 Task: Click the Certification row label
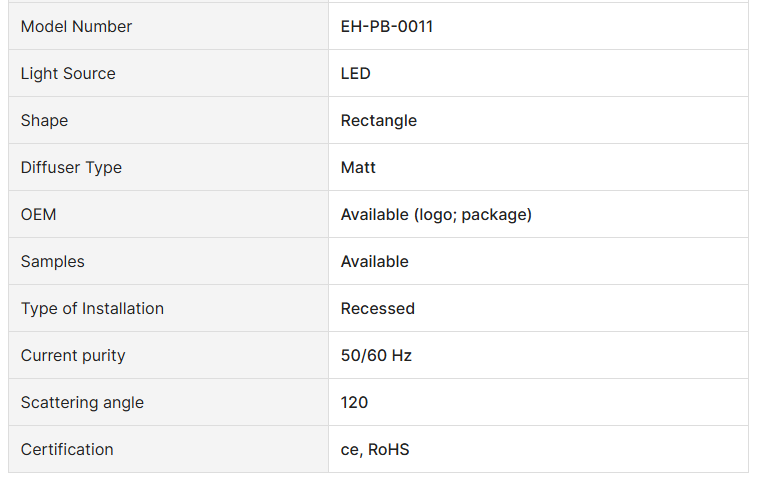pyautogui.click(x=67, y=450)
